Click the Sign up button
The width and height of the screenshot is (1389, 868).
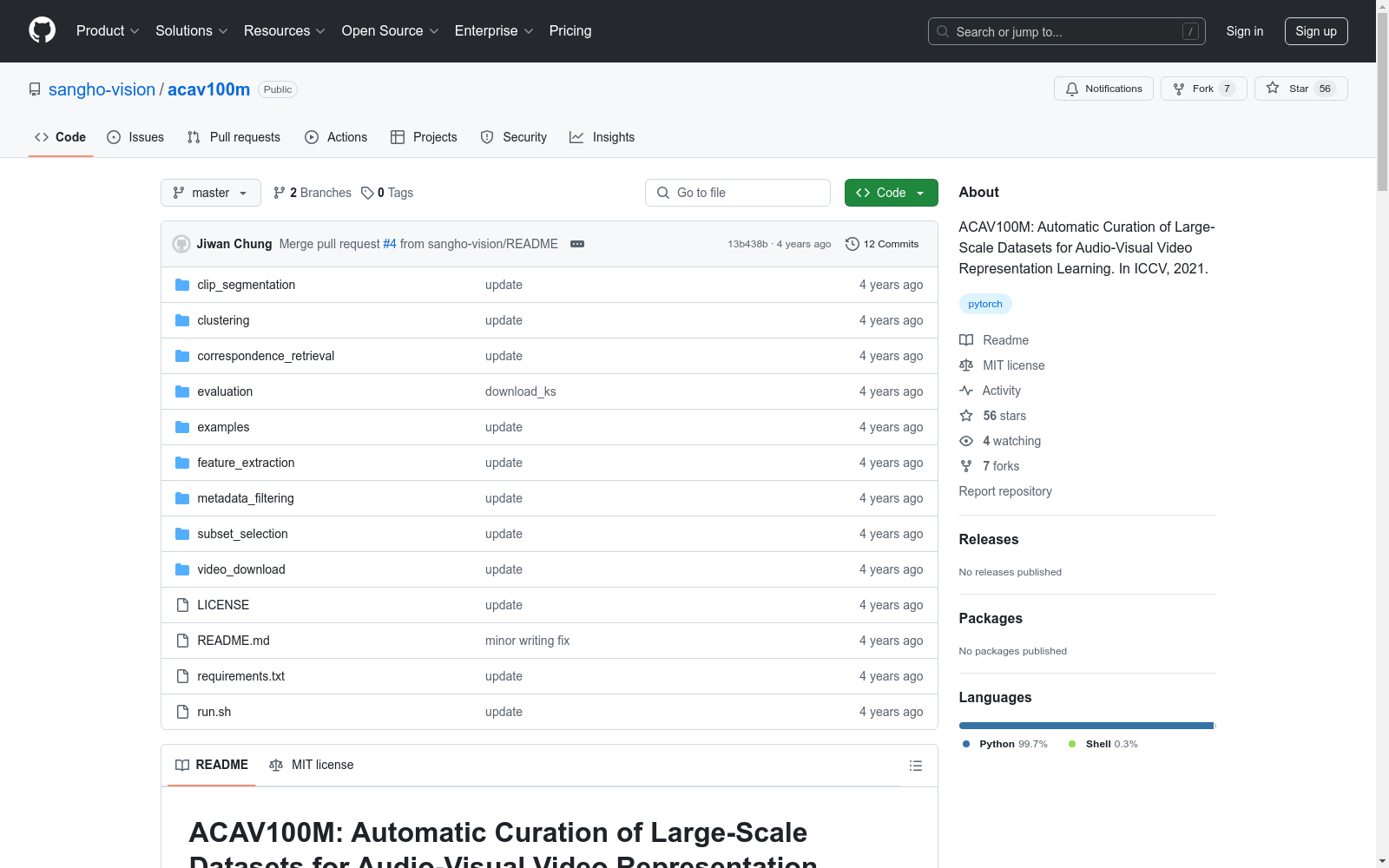tap(1316, 31)
